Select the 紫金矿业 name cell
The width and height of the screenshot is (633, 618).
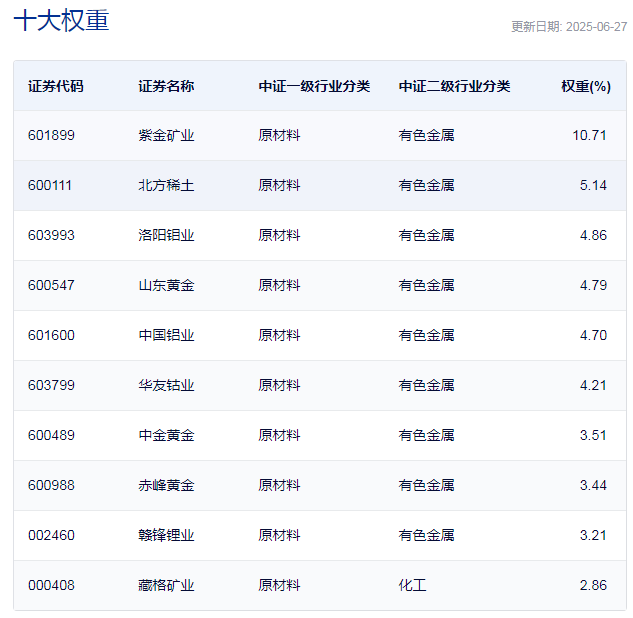coord(166,135)
